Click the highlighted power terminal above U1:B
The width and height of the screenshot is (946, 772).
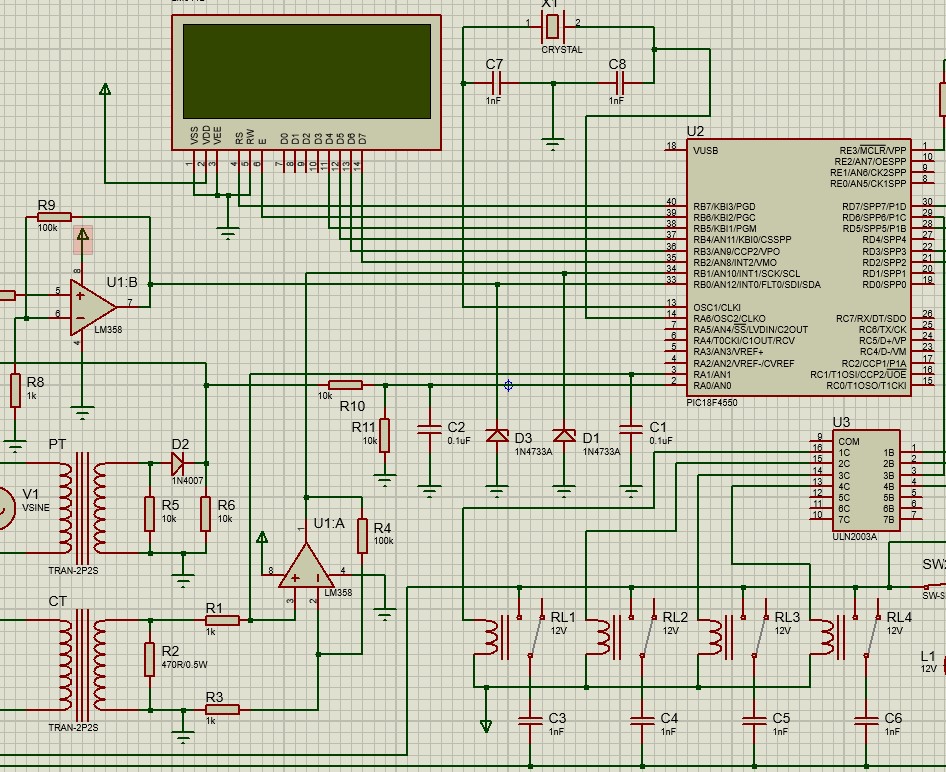click(x=83, y=239)
